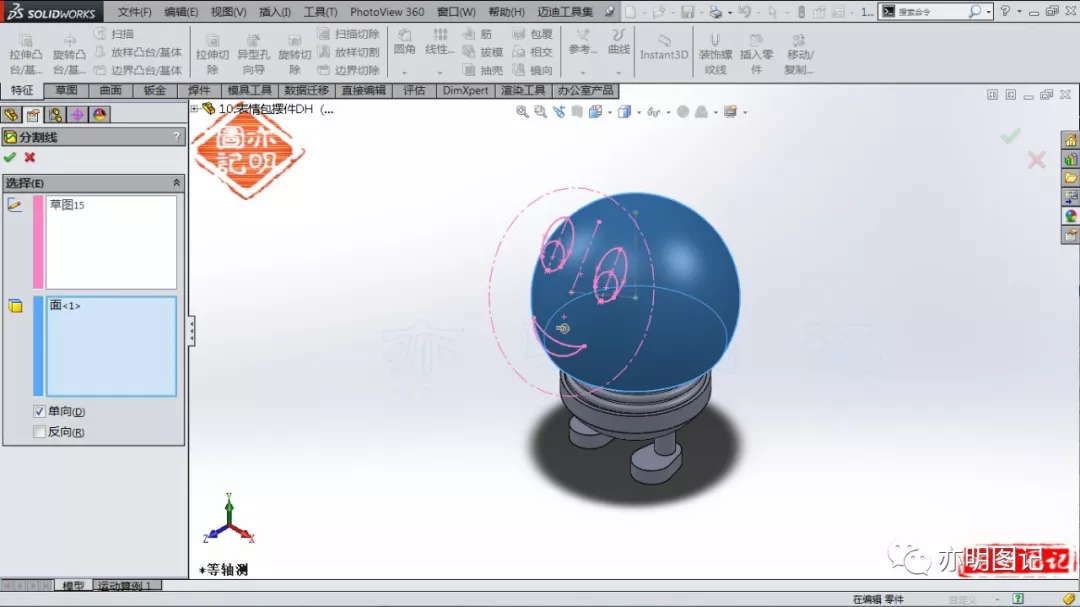This screenshot has width=1080, height=607.
Task: Switch to the 曲面 Surfaces tab
Action: [110, 90]
